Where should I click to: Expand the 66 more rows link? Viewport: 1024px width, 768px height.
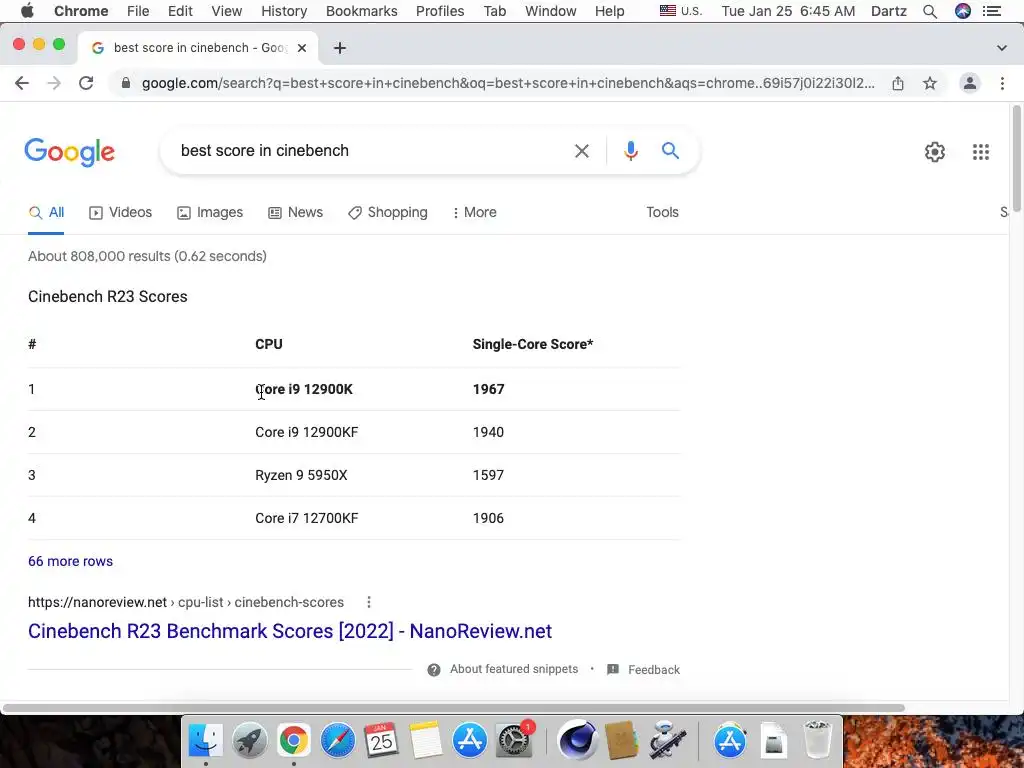tap(71, 562)
